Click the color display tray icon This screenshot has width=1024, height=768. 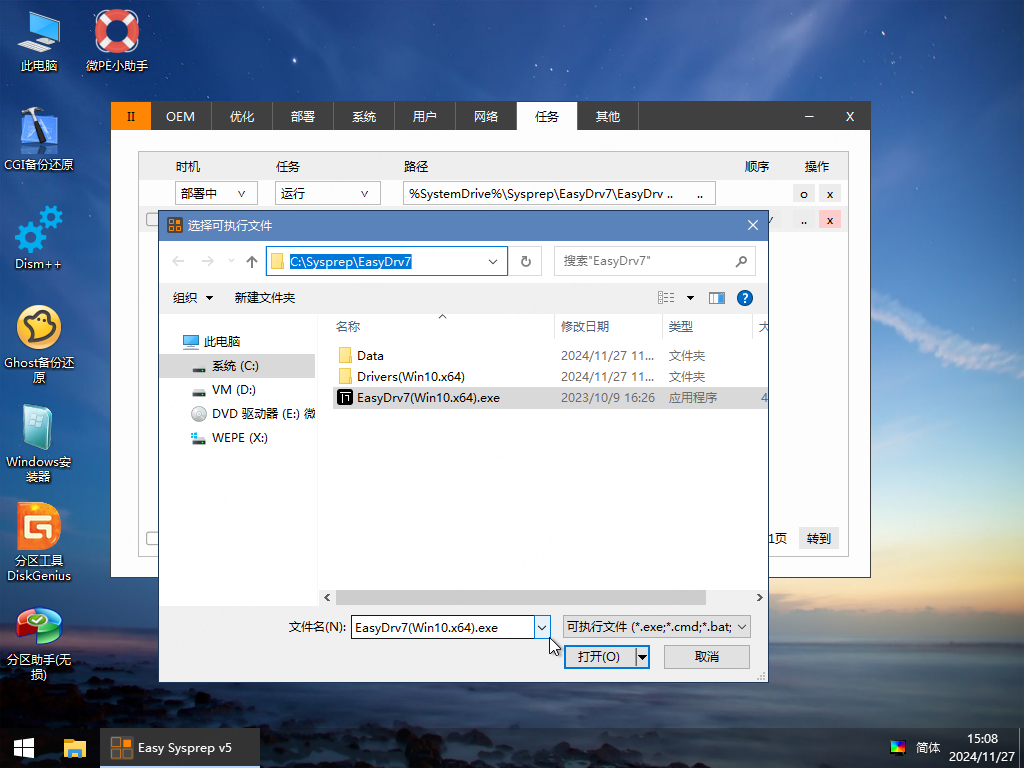coord(898,747)
